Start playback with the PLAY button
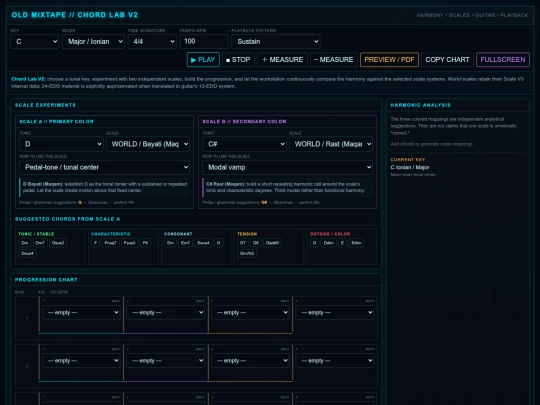This screenshot has height=405, width=540. click(203, 60)
